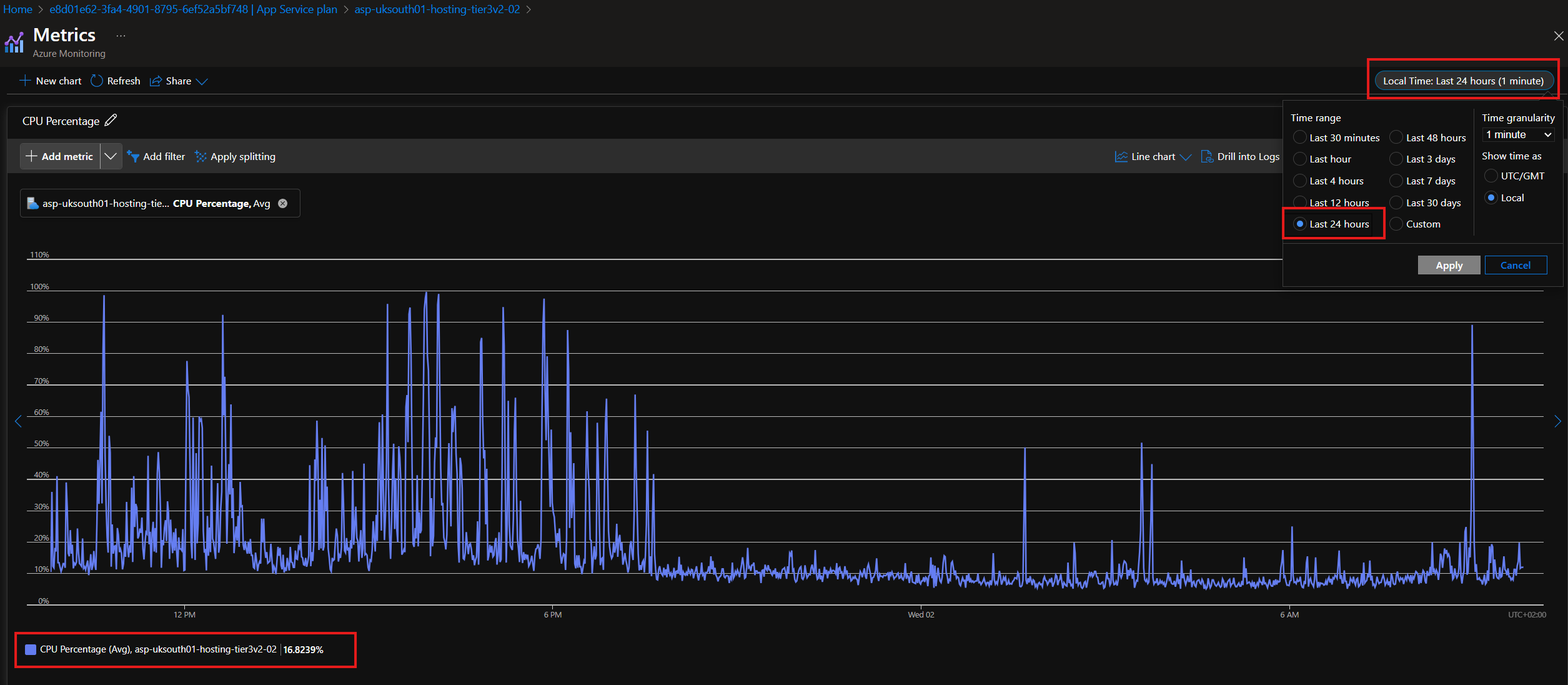Screen dimensions: 1568x685
Task: Click the blue CPU Percentage legend swatch
Action: (31, 649)
